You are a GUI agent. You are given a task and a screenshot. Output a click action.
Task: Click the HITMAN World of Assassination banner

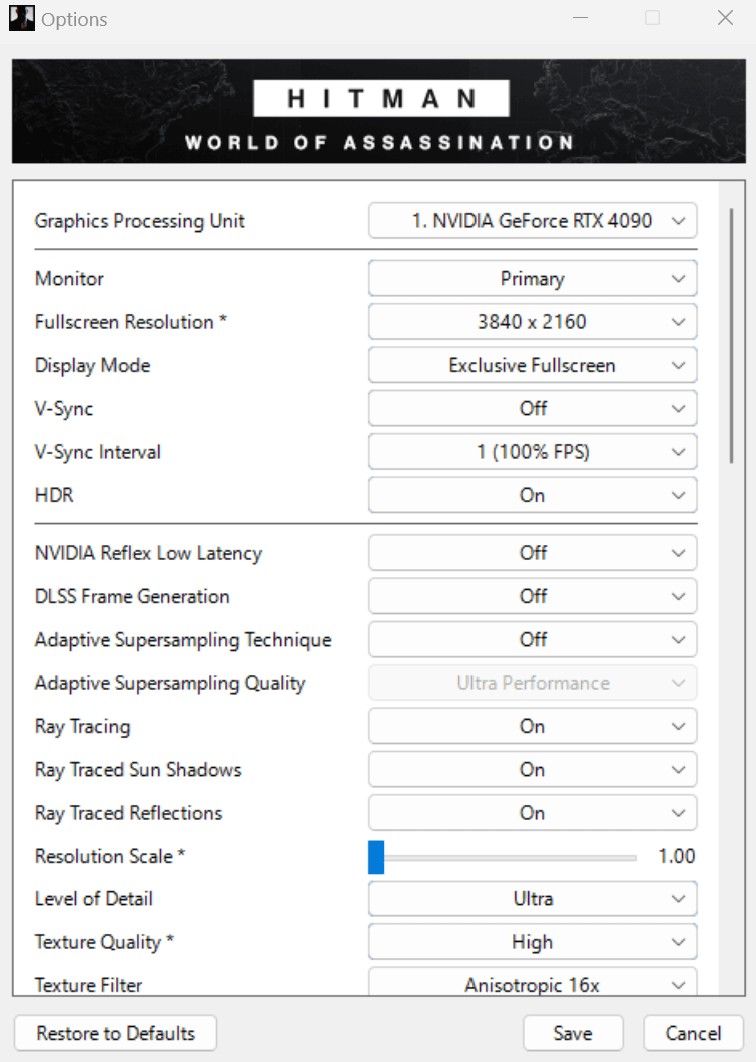[379, 111]
